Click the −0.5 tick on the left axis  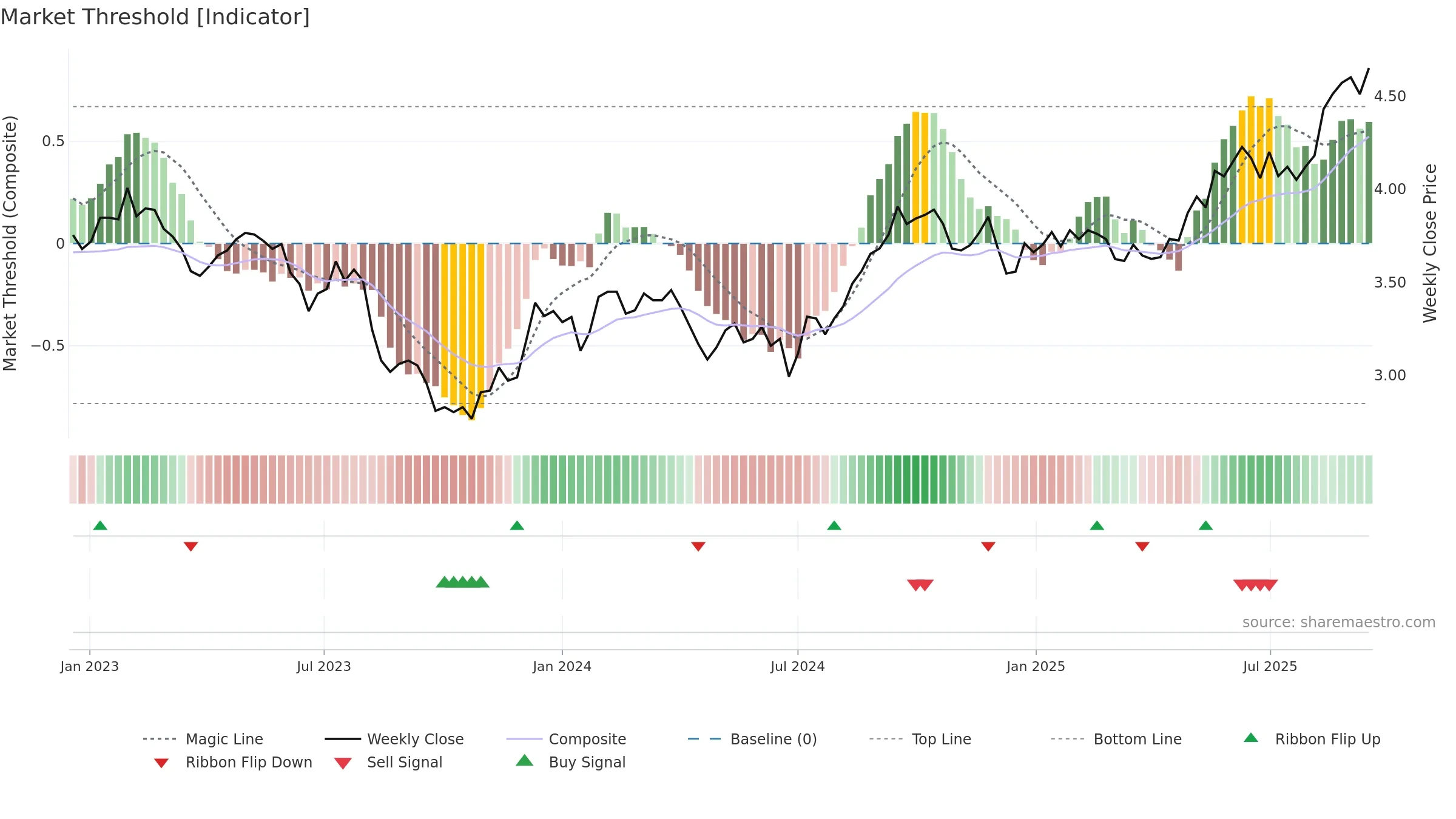(x=48, y=346)
